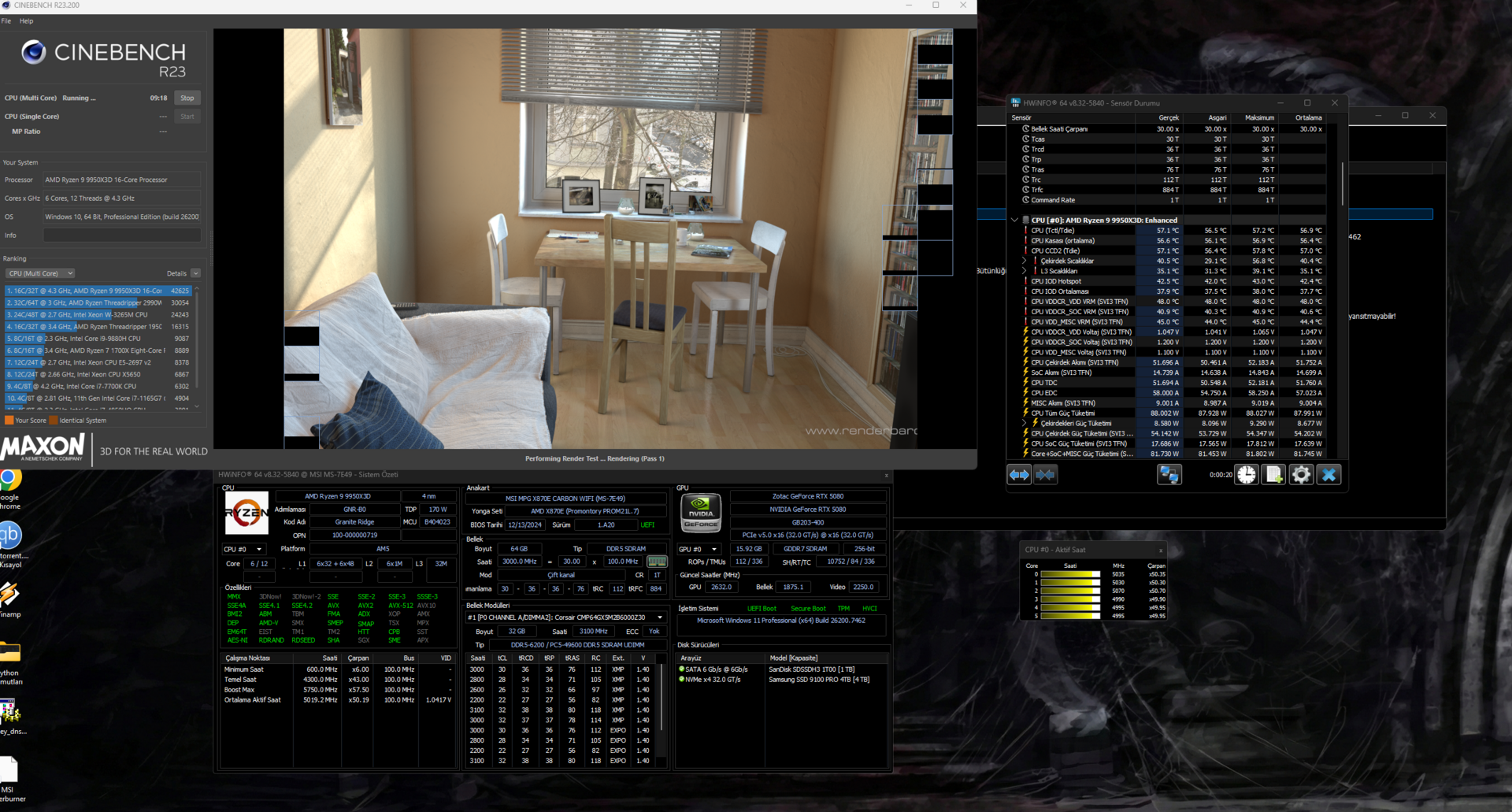This screenshot has height=812, width=1512.
Task: Click the HWiNFO expand columns arrows icon
Action: pos(1020,474)
